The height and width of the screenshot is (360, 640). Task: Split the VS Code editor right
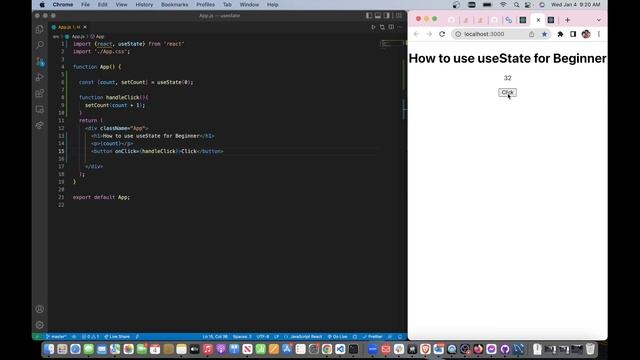tap(391, 27)
